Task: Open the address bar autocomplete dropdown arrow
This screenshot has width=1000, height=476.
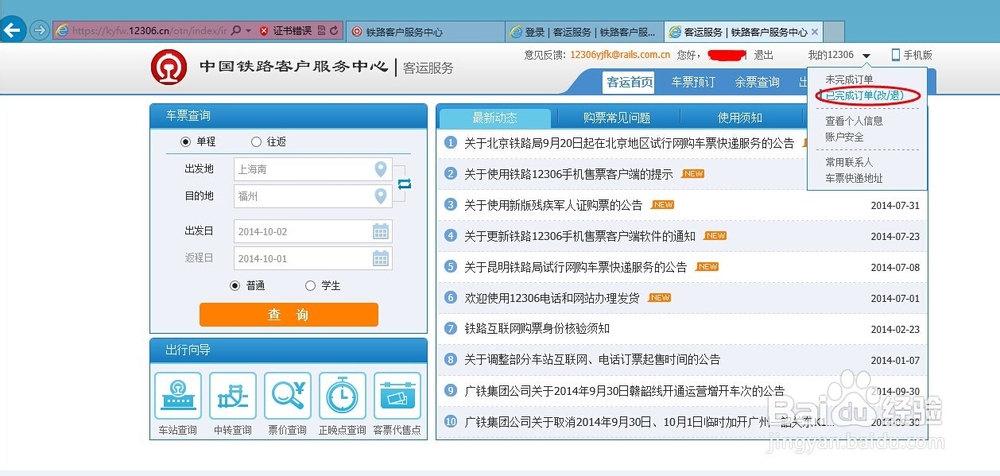Action: pos(247,31)
